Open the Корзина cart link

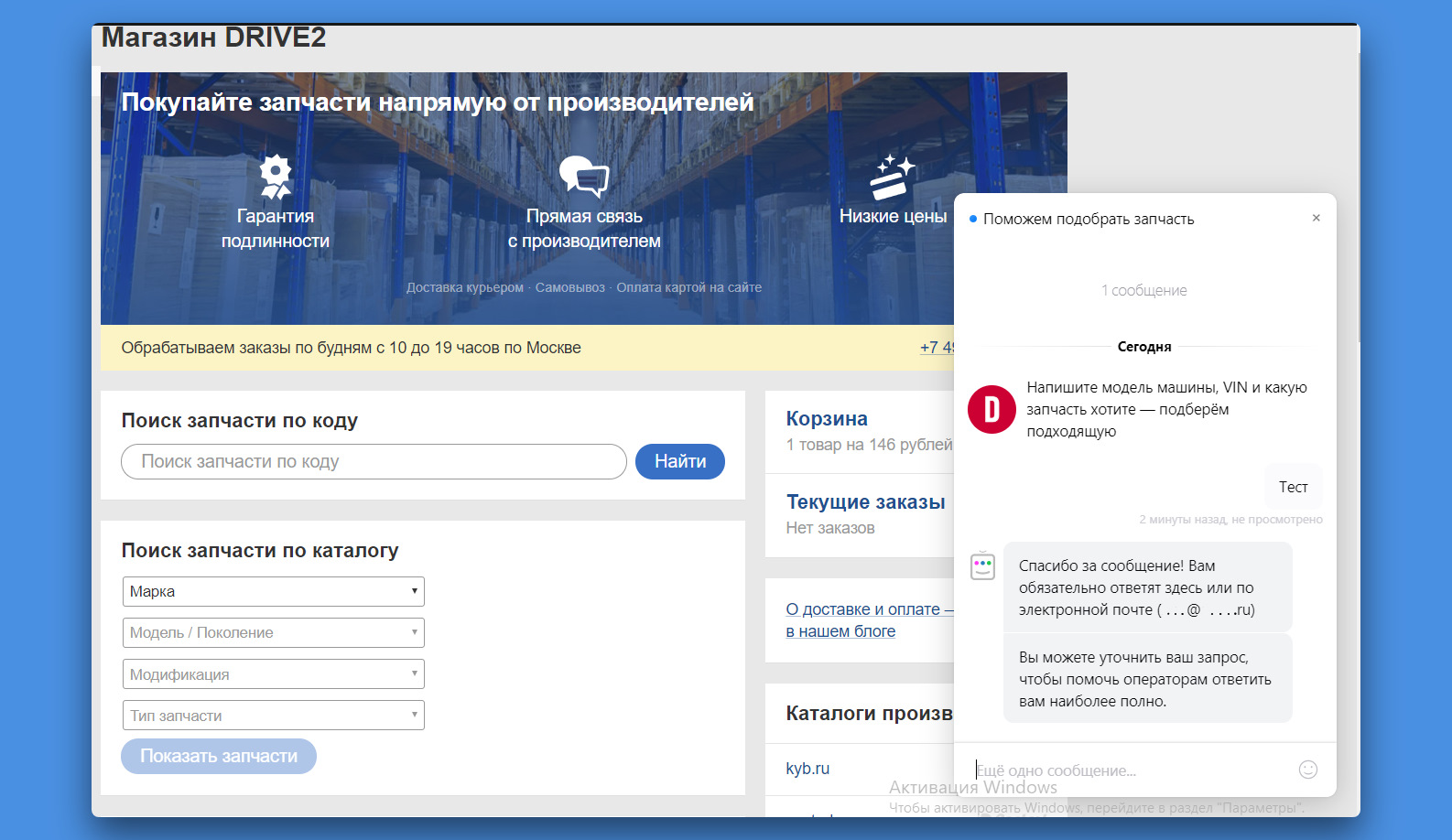pyautogui.click(x=827, y=418)
